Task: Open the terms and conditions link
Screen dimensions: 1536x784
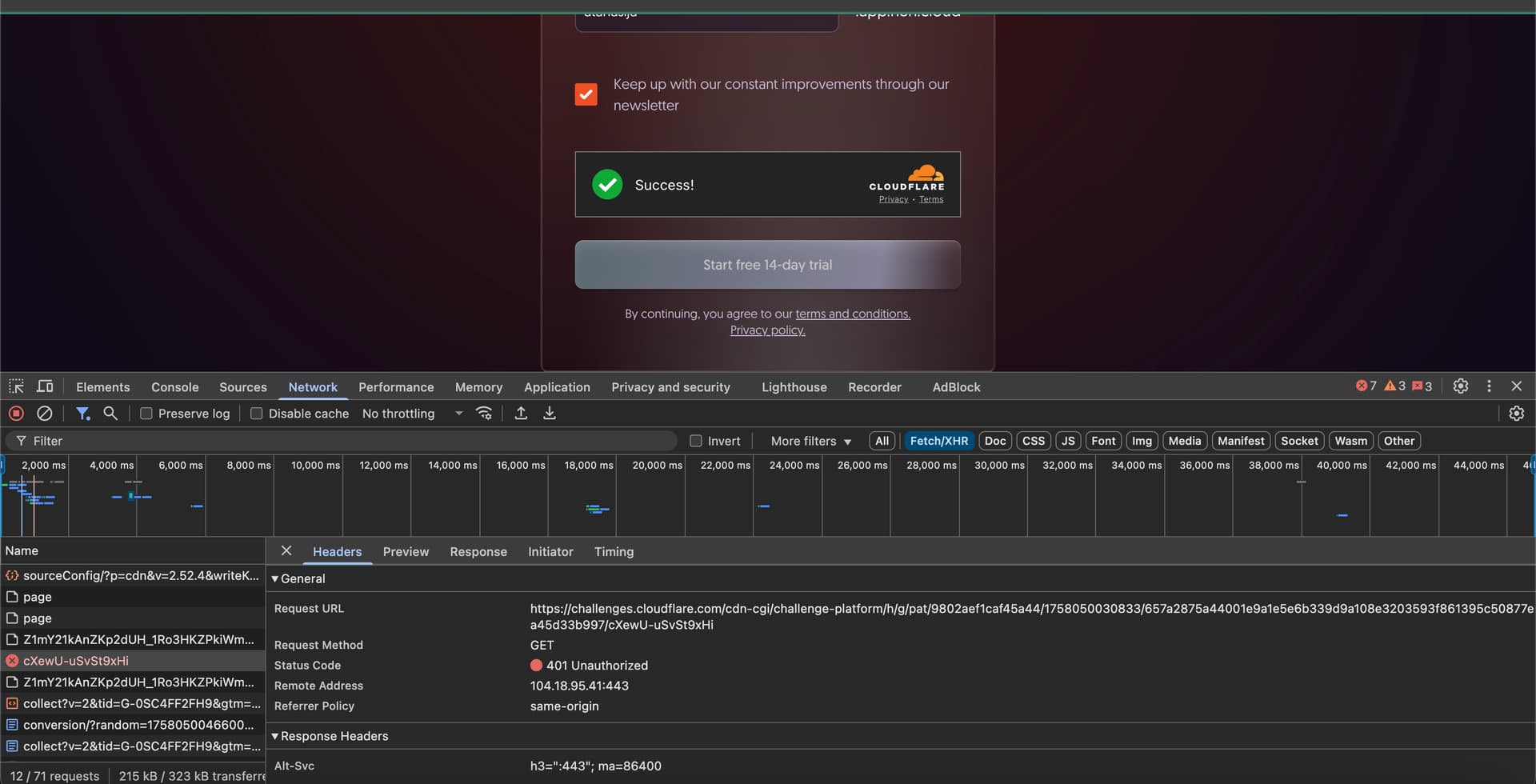Action: (852, 314)
